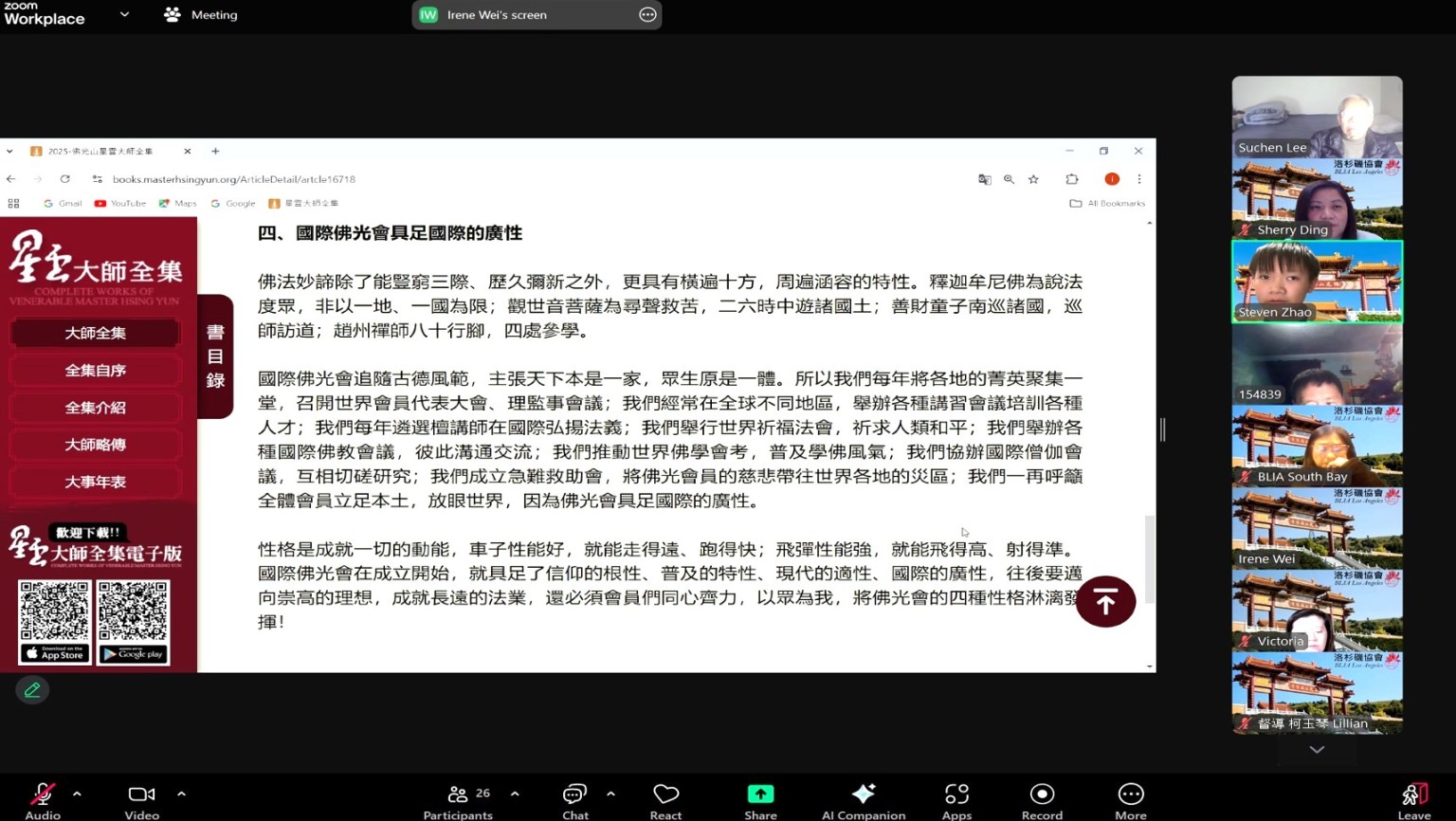This screenshot has height=821, width=1456.
Task: Click the browser reload icon
Action: pos(64,178)
